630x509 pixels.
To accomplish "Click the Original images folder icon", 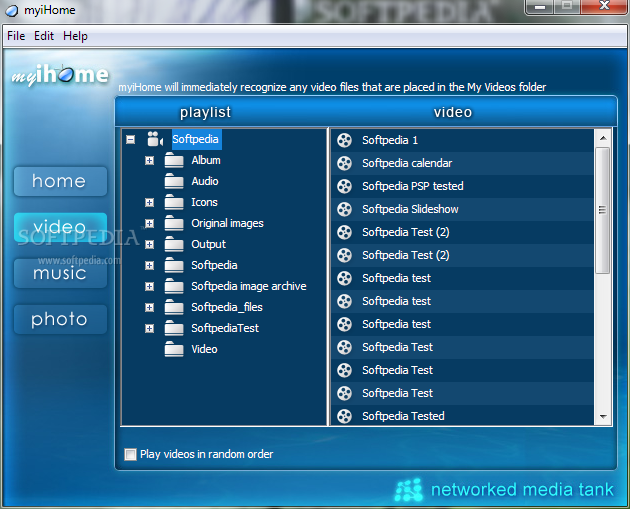I will coord(174,223).
